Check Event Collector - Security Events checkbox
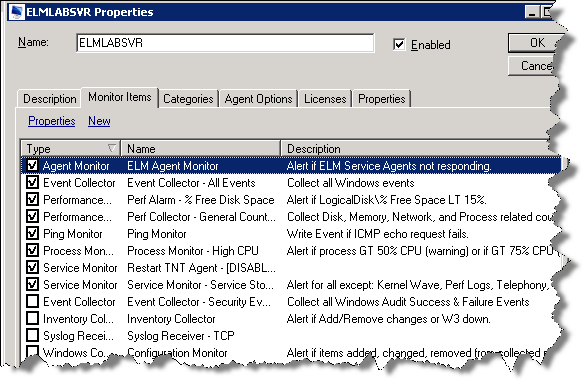This screenshot has height=381, width=583. [x=32, y=301]
